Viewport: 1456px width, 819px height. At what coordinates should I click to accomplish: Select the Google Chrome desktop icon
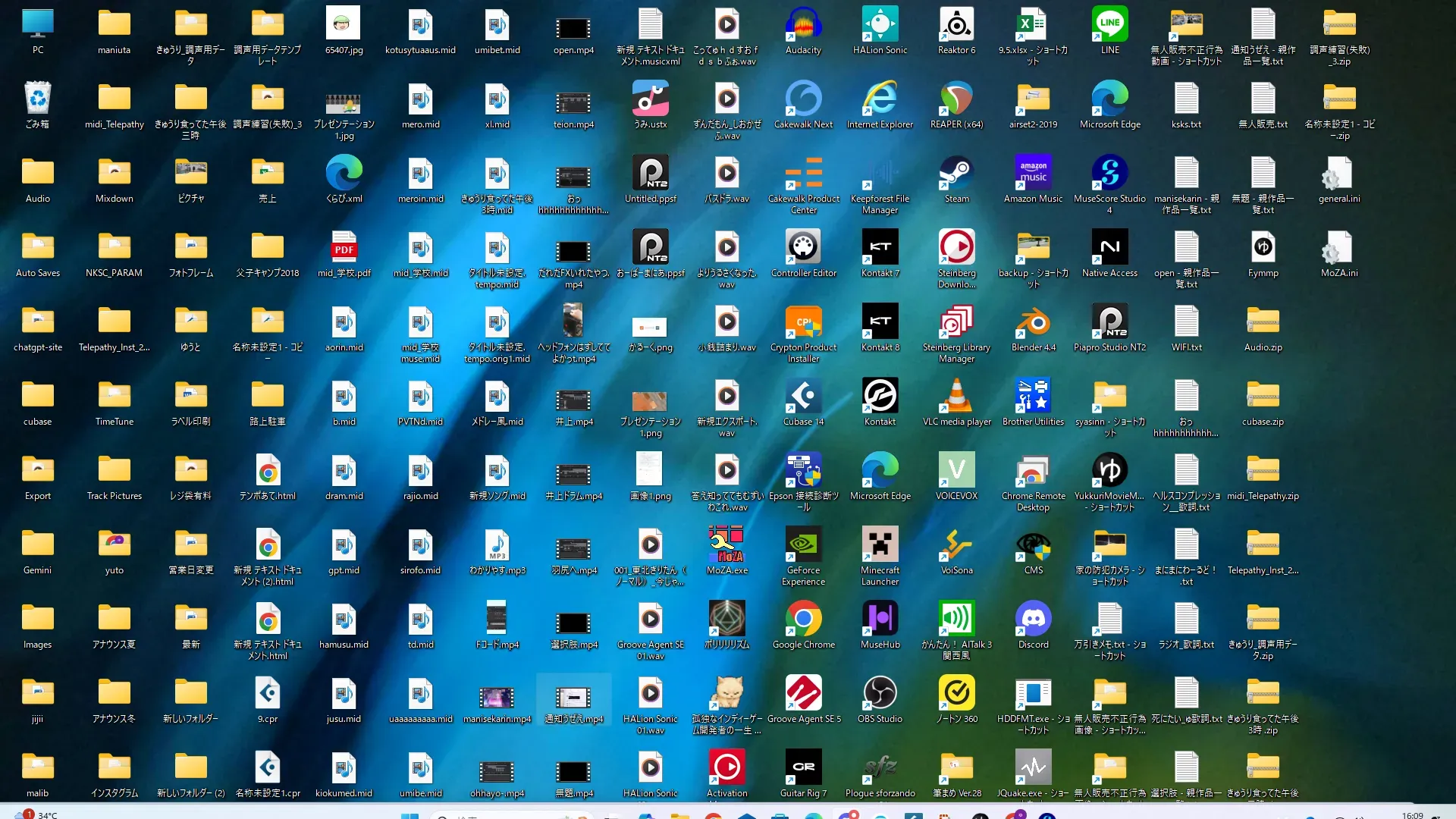[x=803, y=620]
